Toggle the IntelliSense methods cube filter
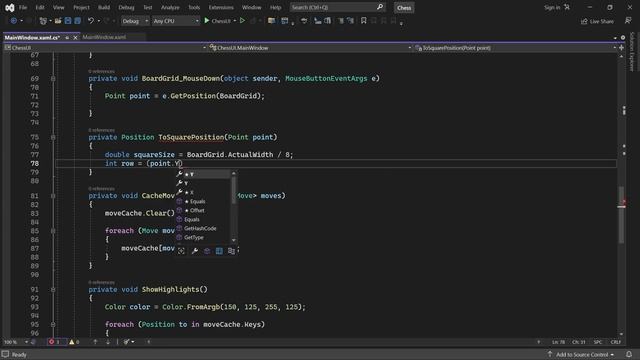This screenshot has width=640, height=360. 207,251
